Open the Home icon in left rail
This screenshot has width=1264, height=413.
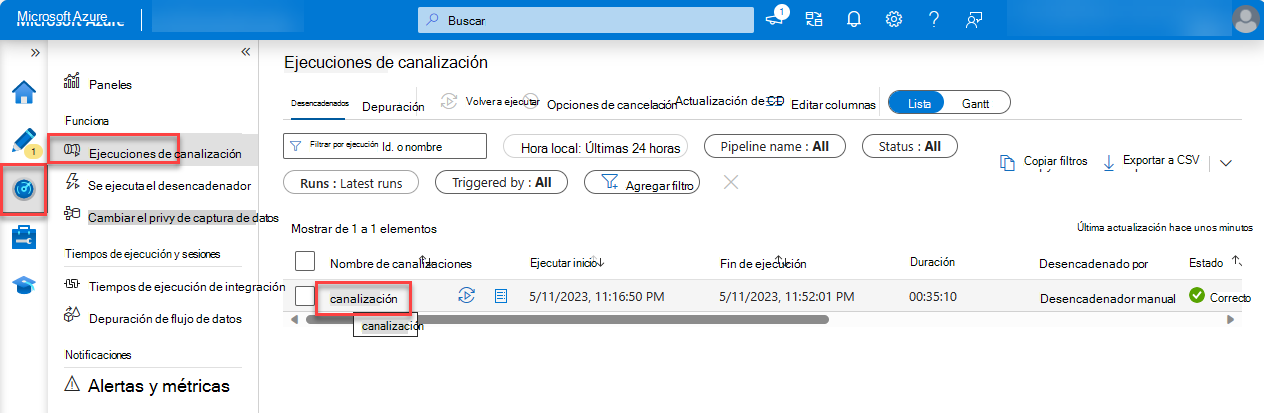click(24, 93)
